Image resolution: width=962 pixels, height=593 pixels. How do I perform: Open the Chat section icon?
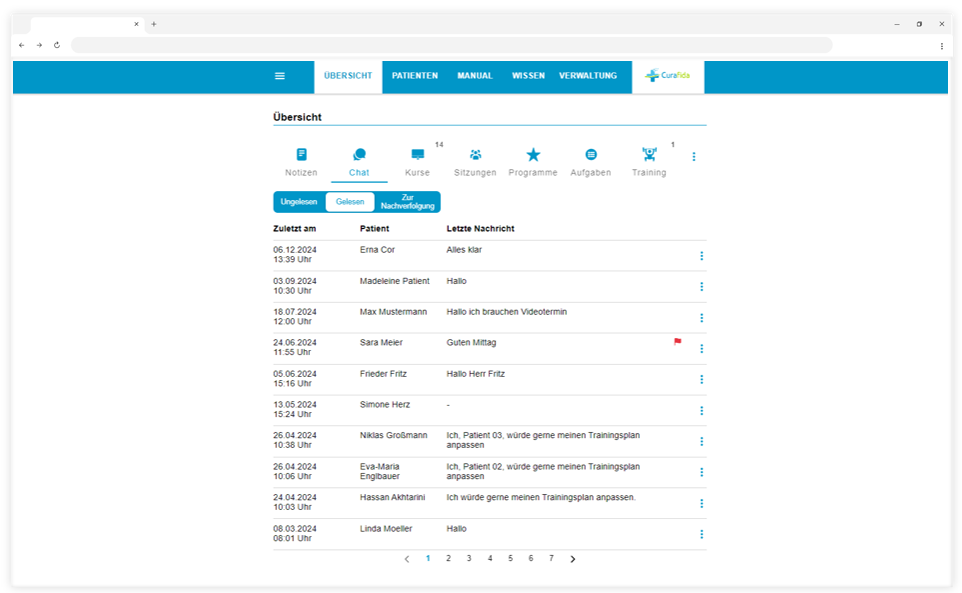point(360,154)
